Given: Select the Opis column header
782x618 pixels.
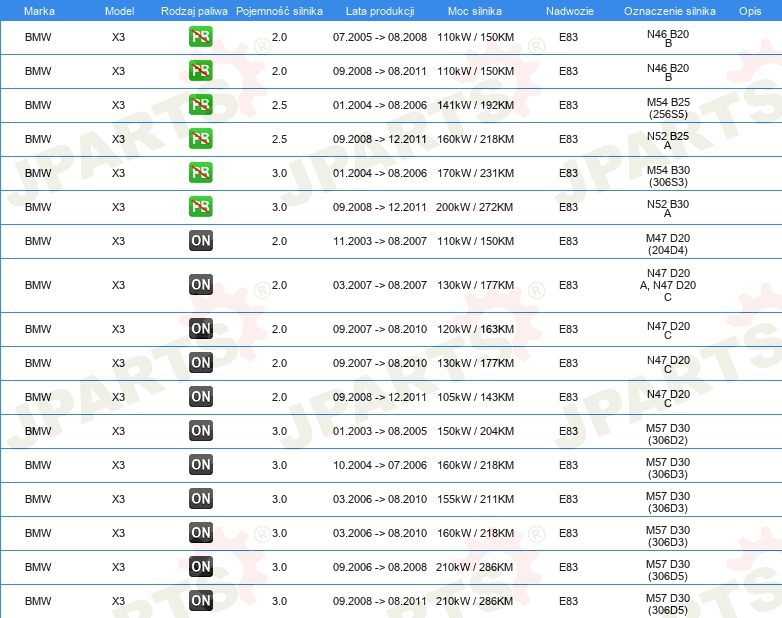Looking at the screenshot, I should (x=750, y=11).
